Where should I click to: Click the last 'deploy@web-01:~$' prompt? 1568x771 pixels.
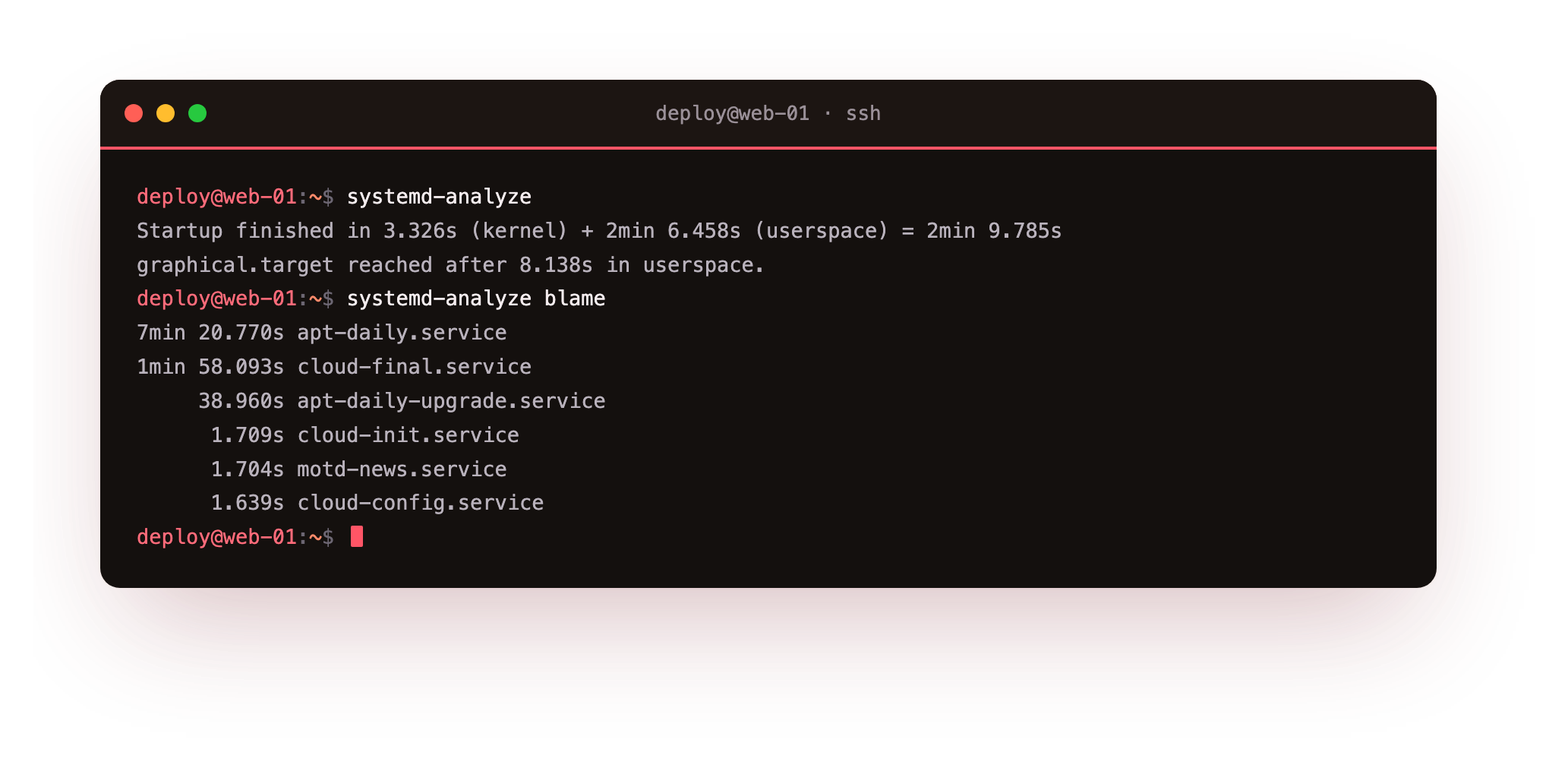[x=235, y=537]
